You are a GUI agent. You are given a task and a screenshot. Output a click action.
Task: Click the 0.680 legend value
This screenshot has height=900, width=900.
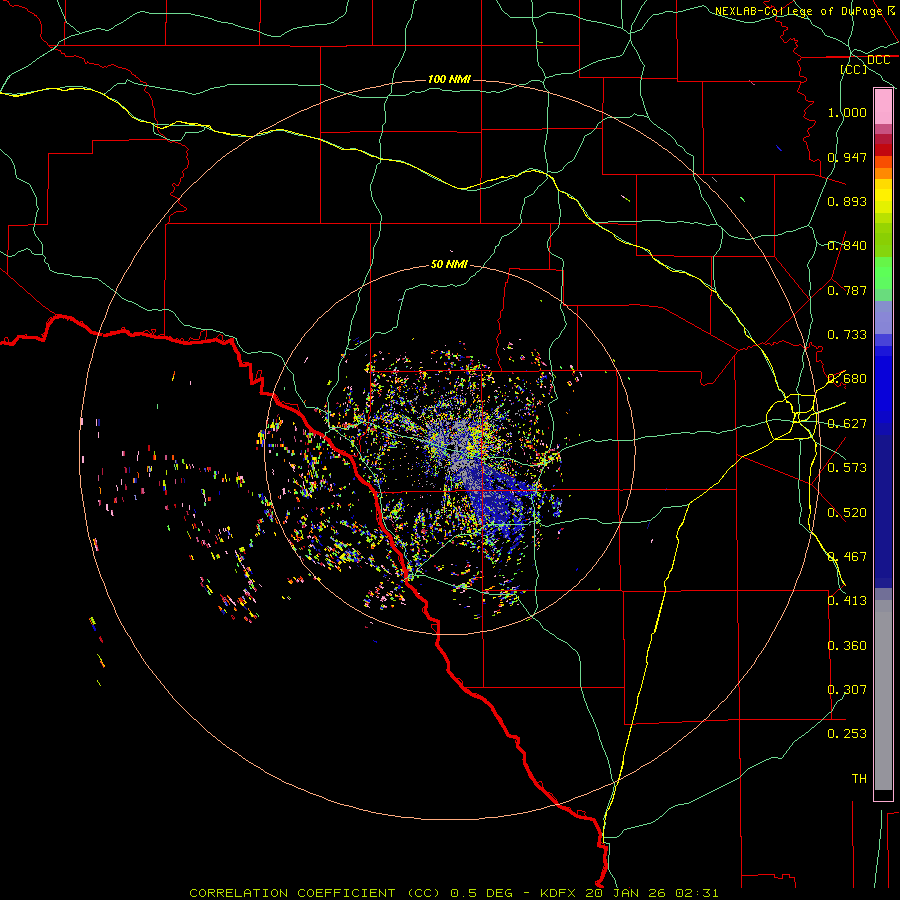847,379
